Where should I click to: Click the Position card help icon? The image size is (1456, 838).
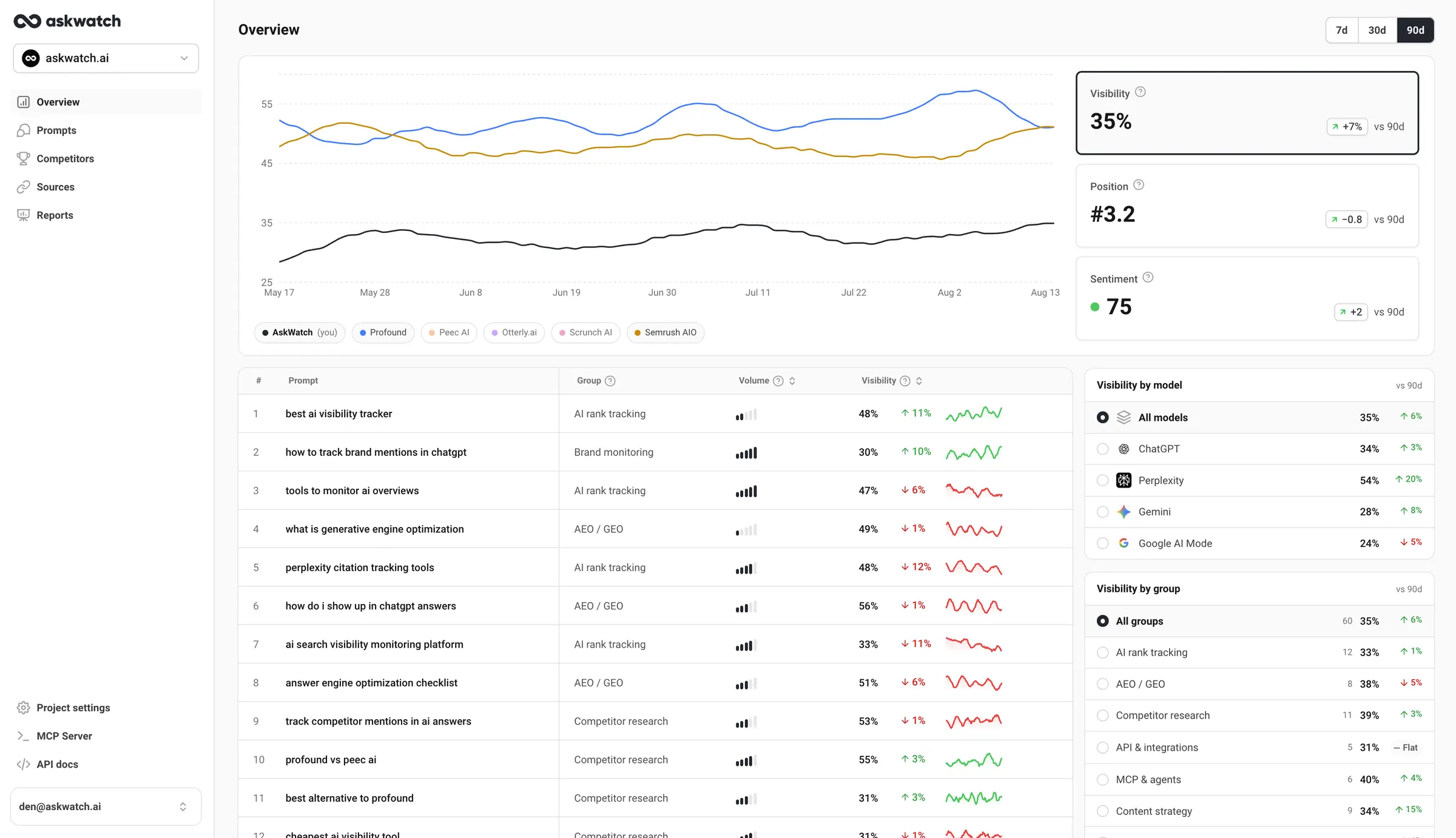pyautogui.click(x=1139, y=185)
